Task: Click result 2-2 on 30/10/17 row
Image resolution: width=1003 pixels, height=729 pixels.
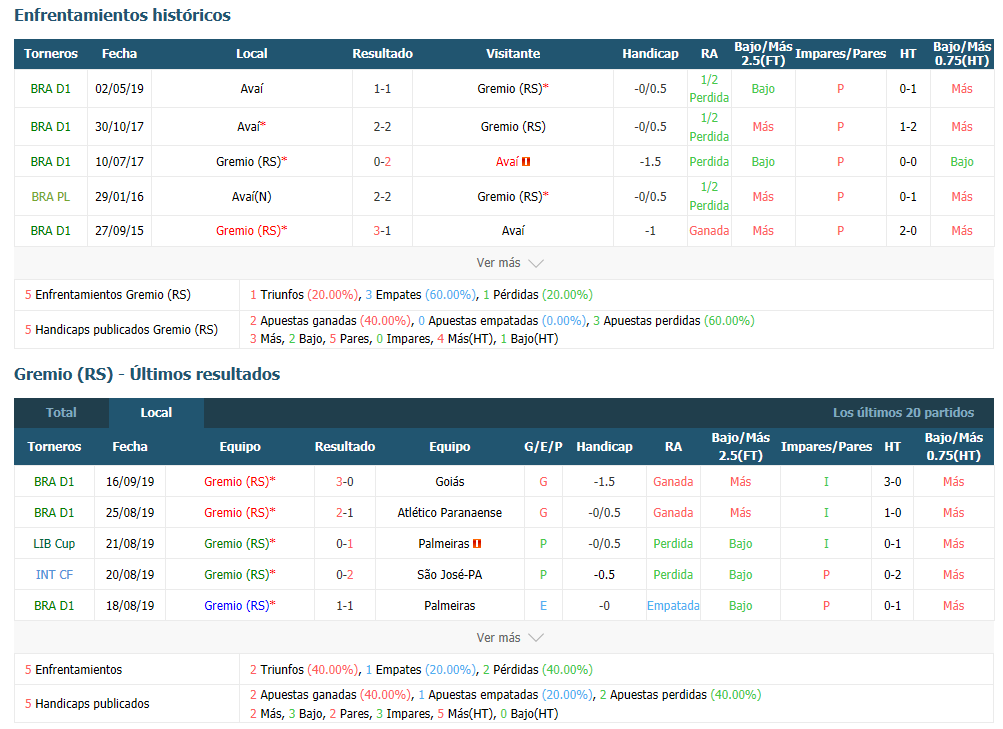Action: tap(383, 127)
